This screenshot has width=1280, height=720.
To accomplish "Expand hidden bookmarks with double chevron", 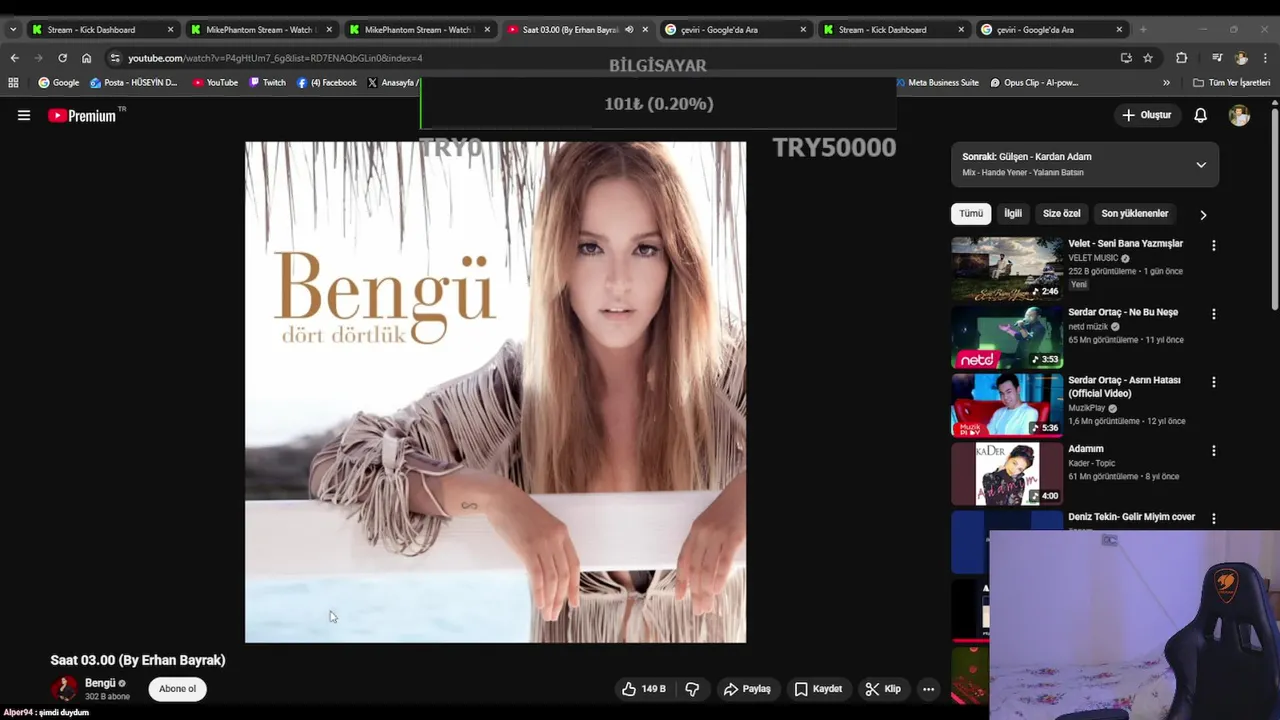I will [1166, 83].
